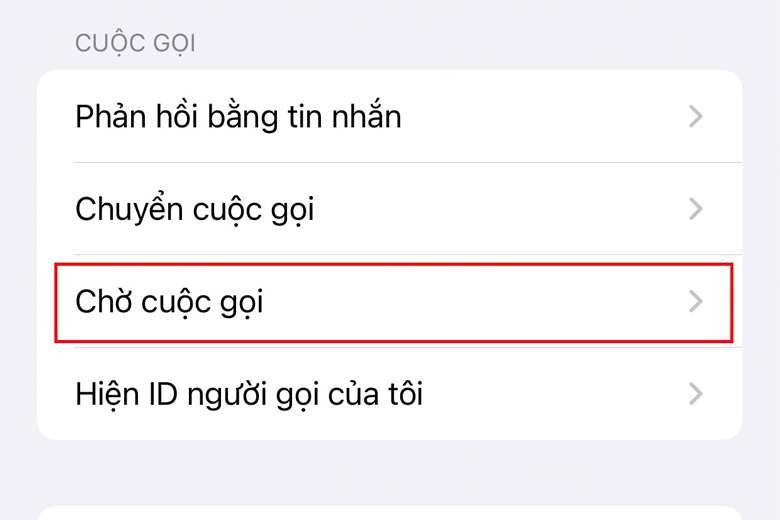Viewport: 780px width, 520px height.
Task: Tap the partially visible card at the bottom
Action: pos(390,513)
